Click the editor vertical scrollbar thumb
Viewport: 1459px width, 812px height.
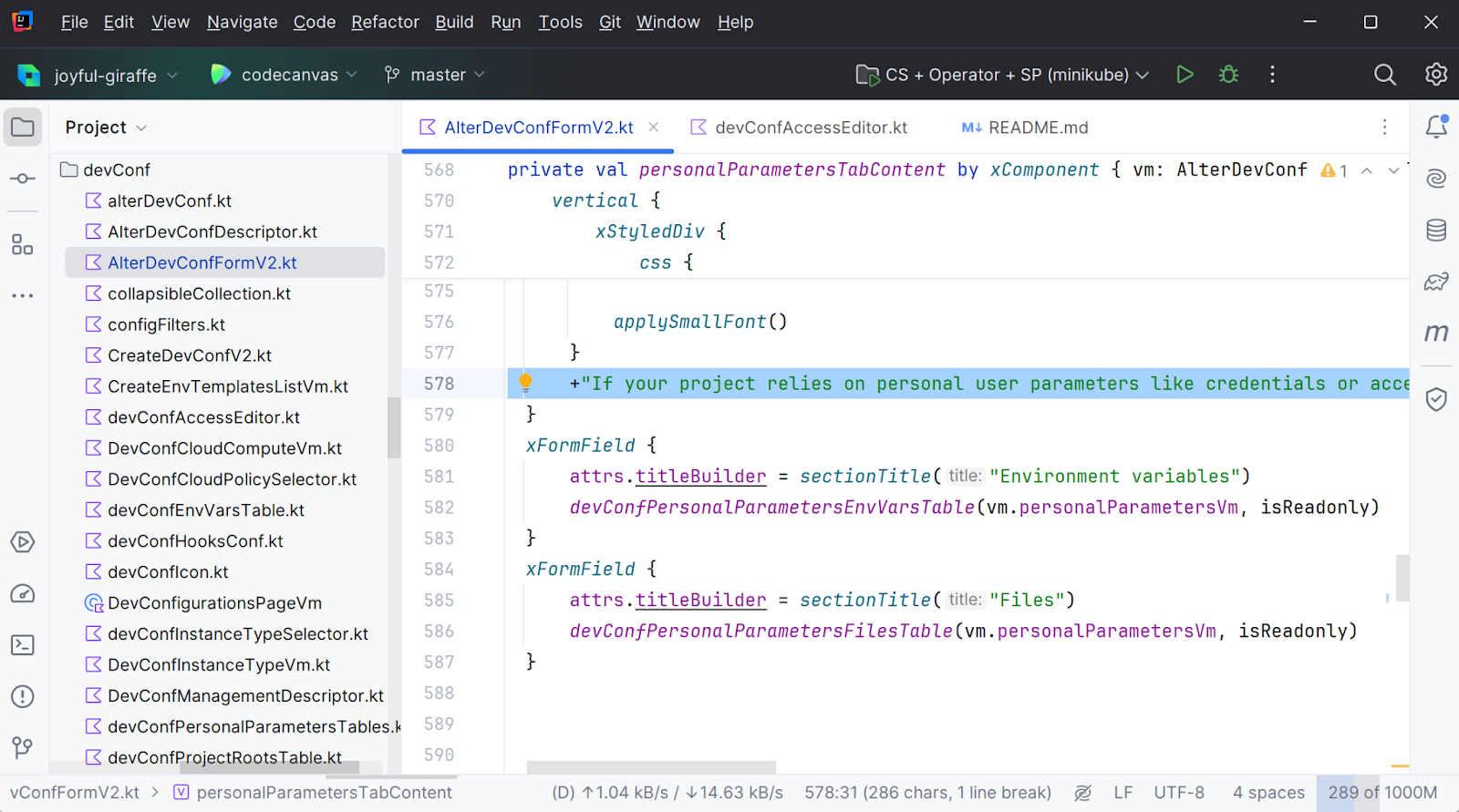click(x=1402, y=578)
